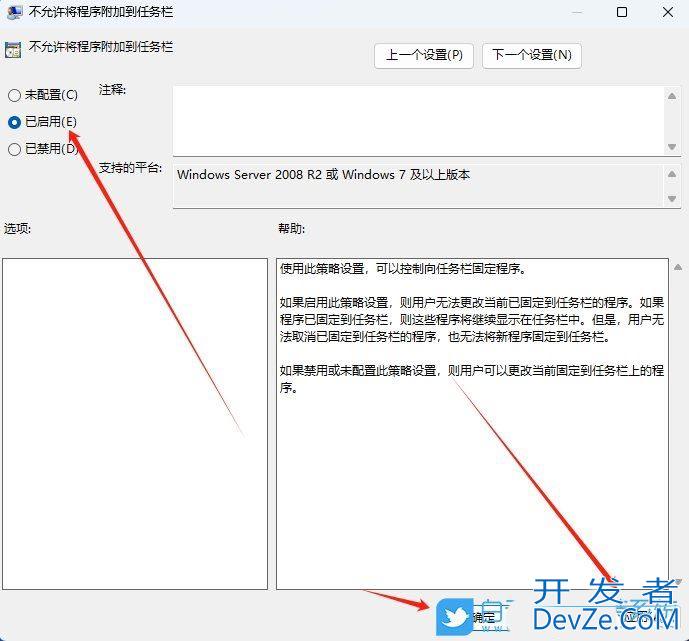Click the text Windows Server 2008 R2 或 Windows 7 及以上版本
Image resolution: width=689 pixels, height=641 pixels.
click(x=323, y=175)
